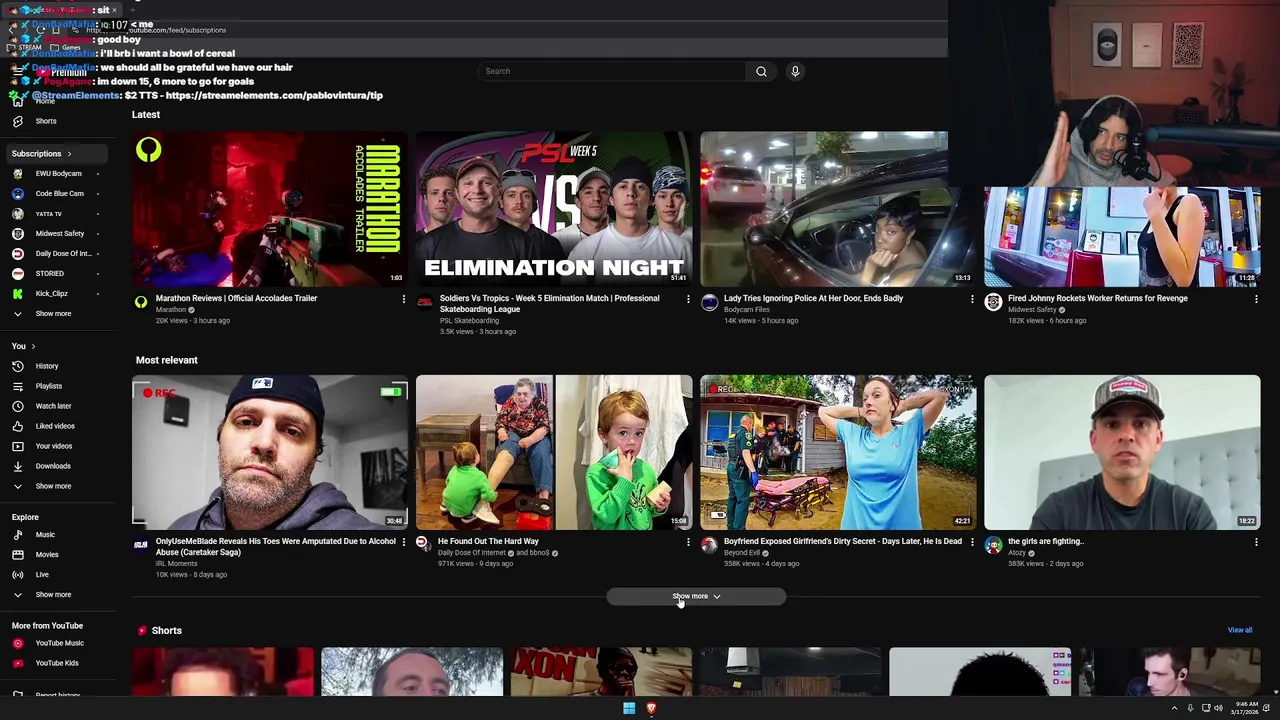This screenshot has height=720, width=1280.
Task: Open STORIED channel in sidebar
Action: tap(49, 273)
